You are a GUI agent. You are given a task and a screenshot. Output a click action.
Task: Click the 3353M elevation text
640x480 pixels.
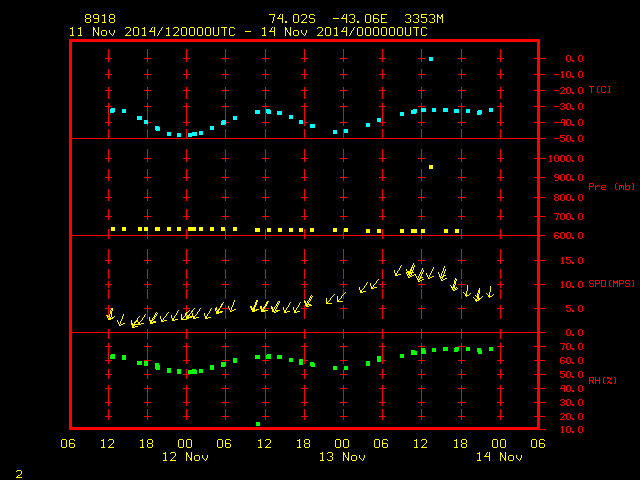[x=424, y=19]
